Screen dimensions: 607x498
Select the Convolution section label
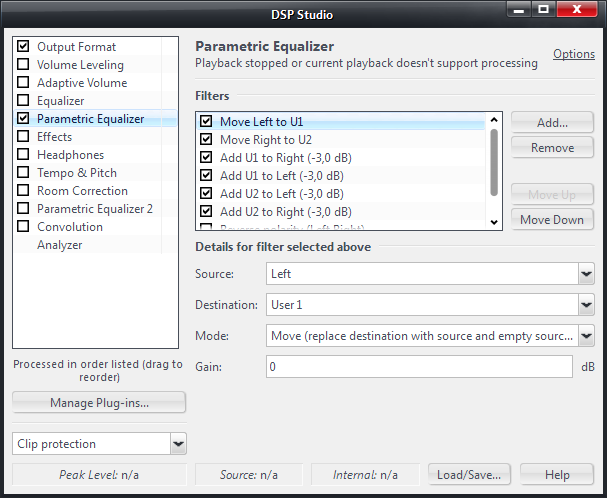pos(70,227)
